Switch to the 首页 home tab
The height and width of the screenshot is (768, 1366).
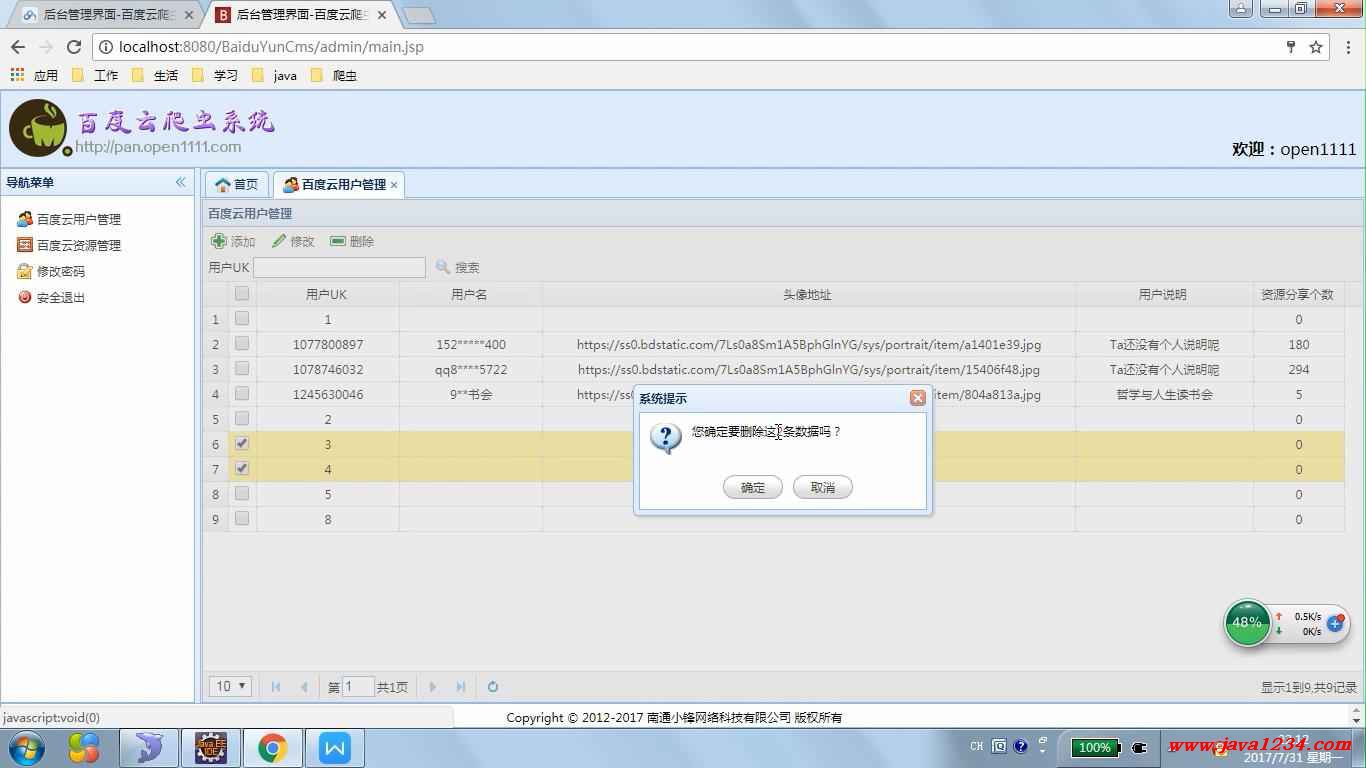tap(236, 185)
